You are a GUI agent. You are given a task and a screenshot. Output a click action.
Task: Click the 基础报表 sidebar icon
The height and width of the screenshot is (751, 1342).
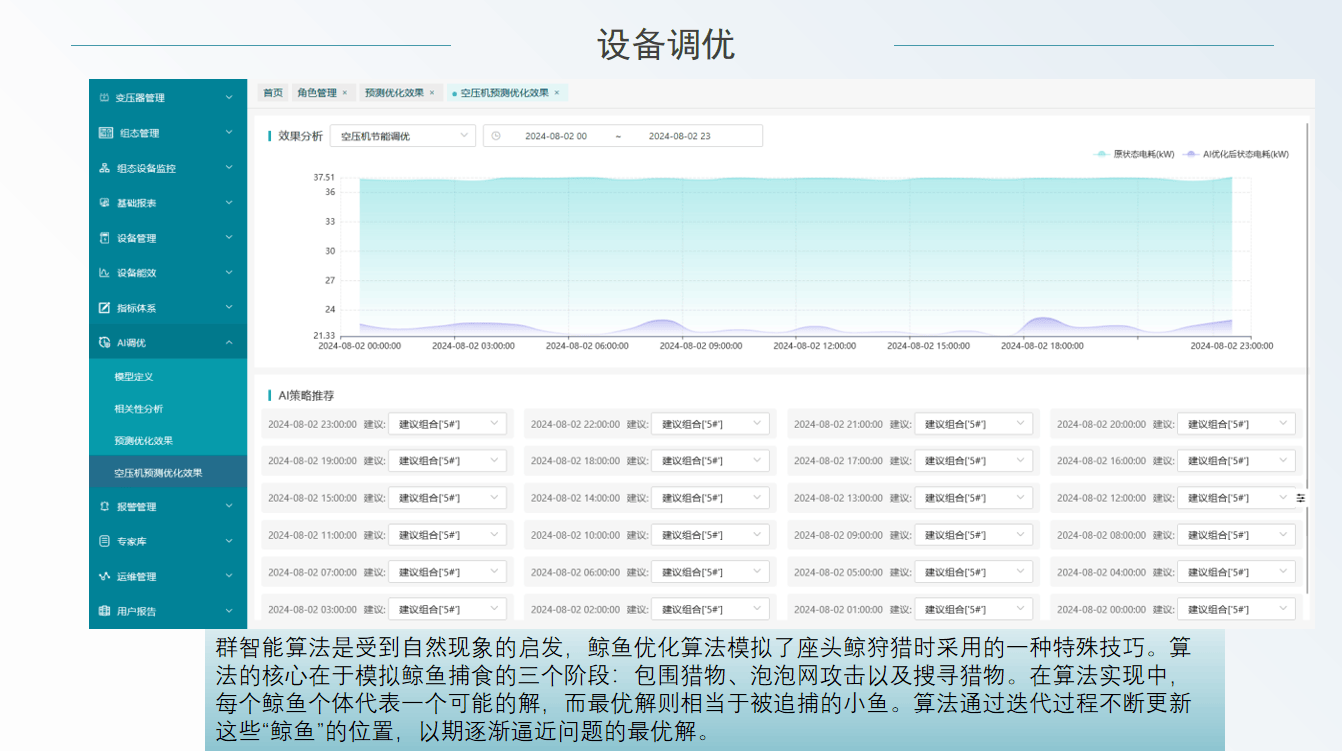105,203
